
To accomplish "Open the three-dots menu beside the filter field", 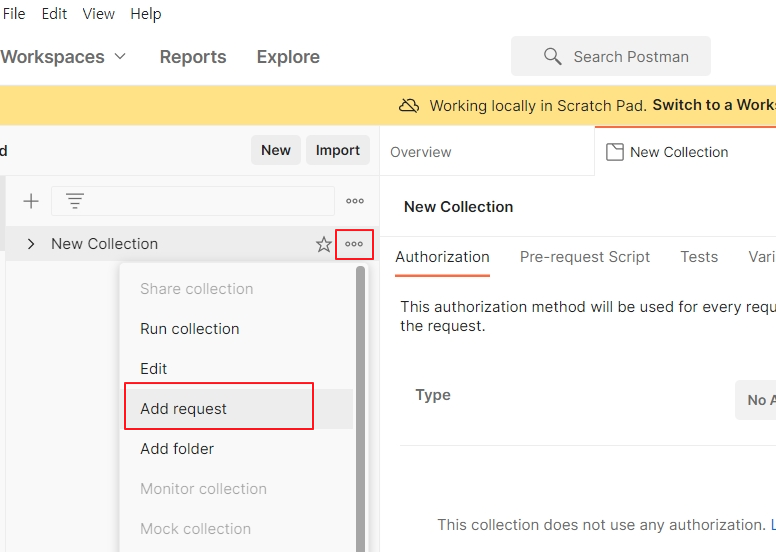I will (x=355, y=201).
